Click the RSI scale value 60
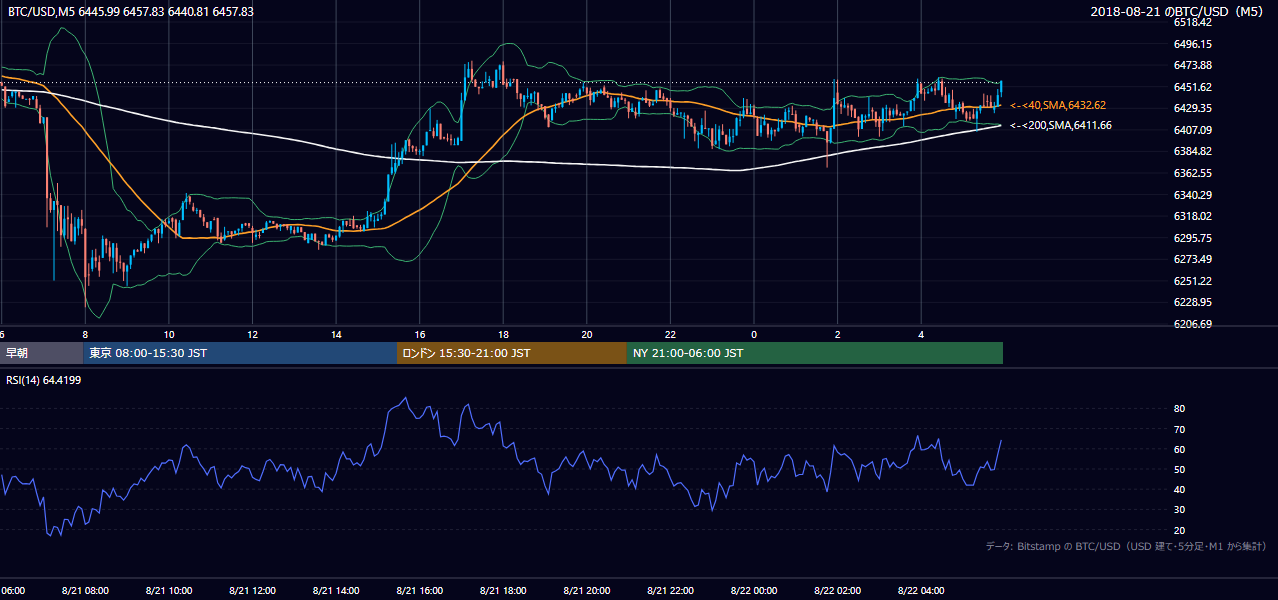This screenshot has height=600, width=1278. (1180, 449)
